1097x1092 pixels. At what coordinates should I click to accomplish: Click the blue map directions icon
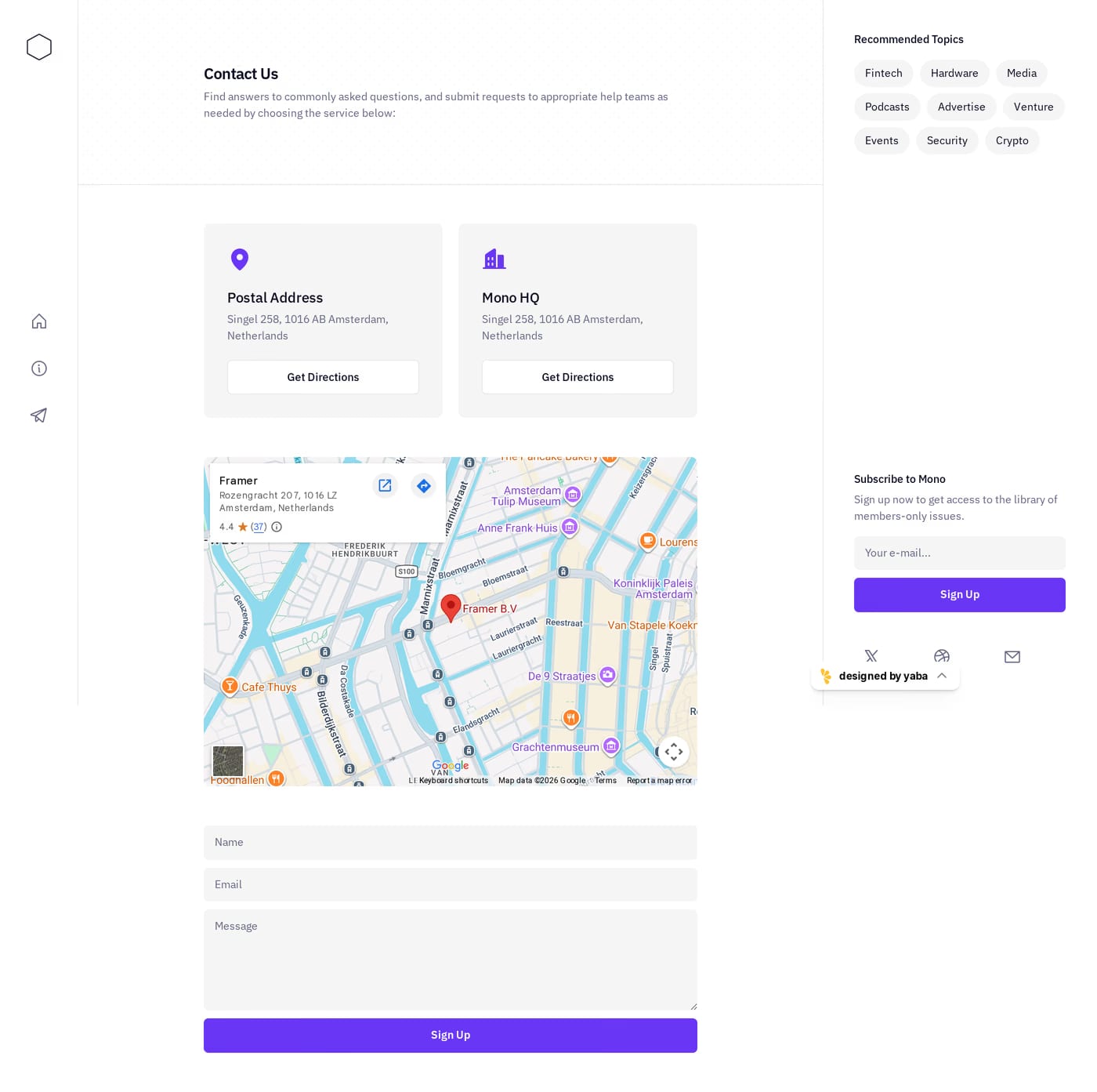click(423, 485)
